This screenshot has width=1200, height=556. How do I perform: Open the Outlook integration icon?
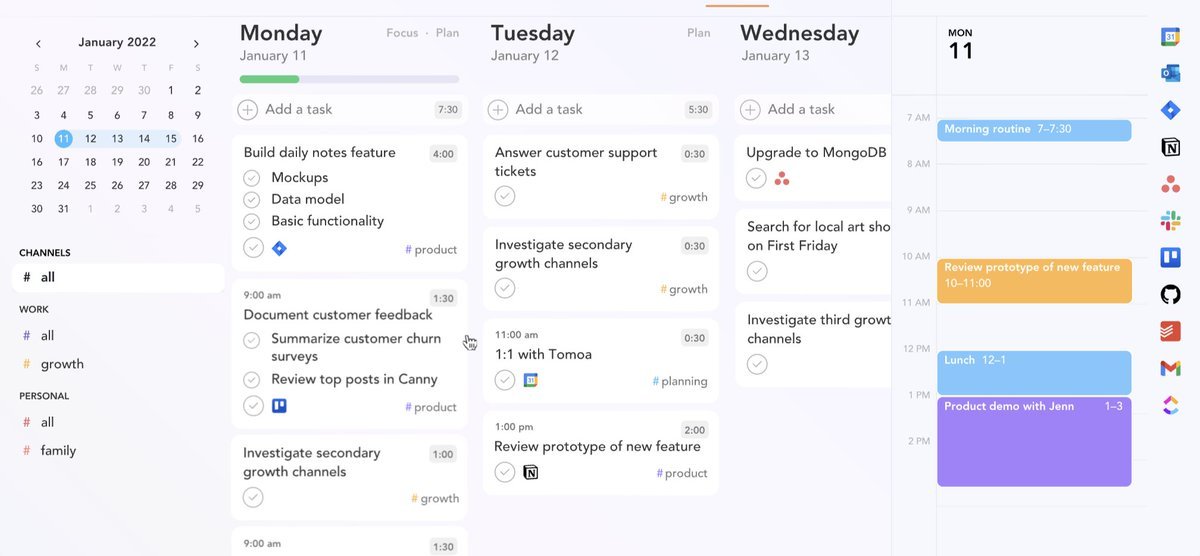click(x=1170, y=73)
